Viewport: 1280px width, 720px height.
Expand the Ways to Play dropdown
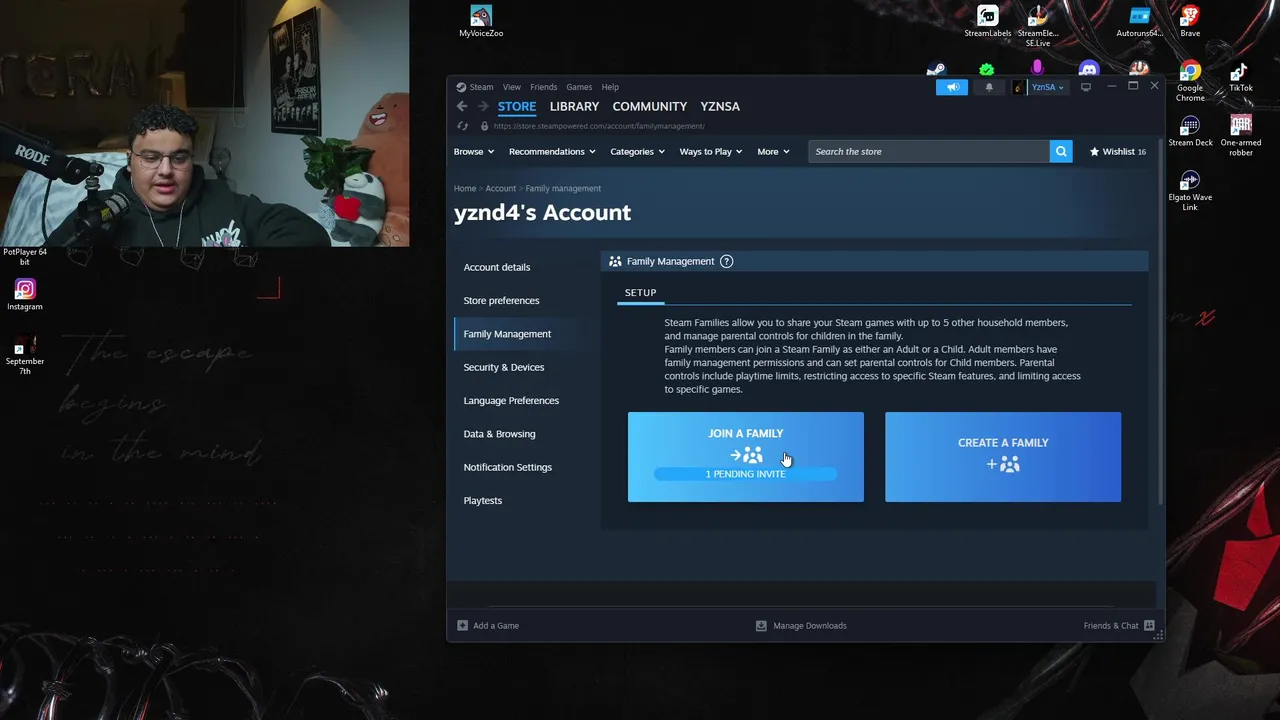tap(711, 151)
